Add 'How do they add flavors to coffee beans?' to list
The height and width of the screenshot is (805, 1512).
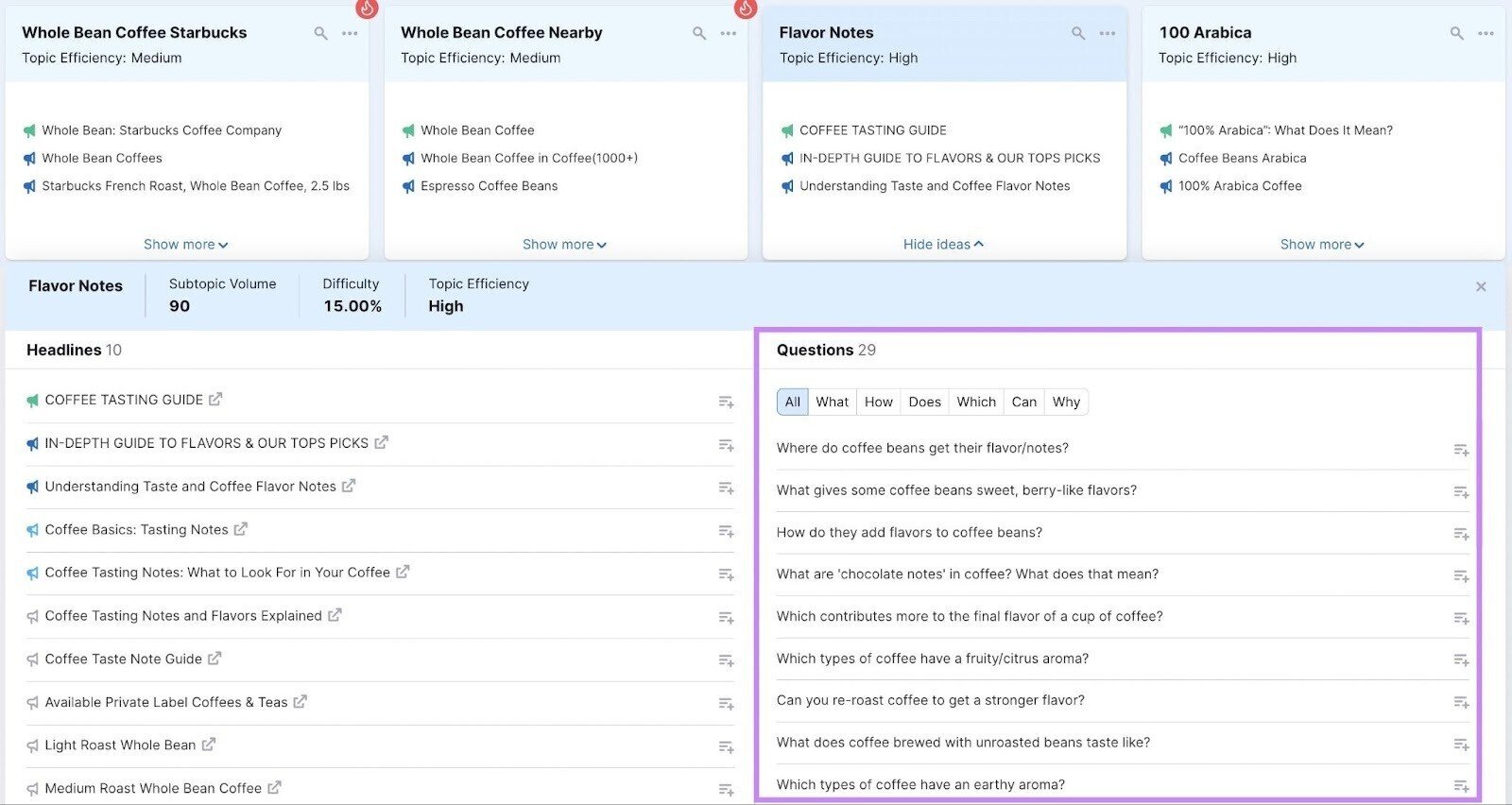1461,534
